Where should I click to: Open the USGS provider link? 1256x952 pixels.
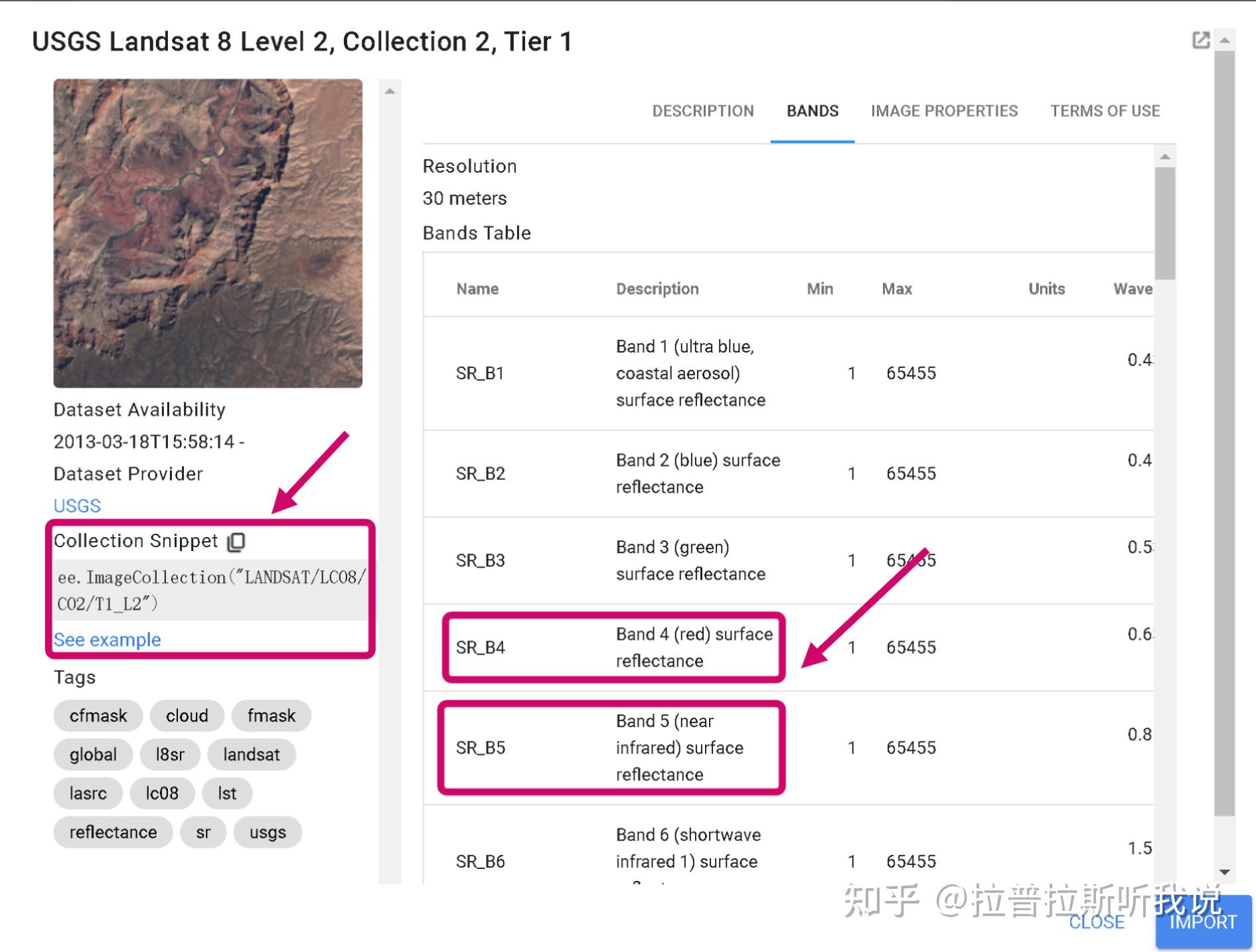(x=76, y=505)
